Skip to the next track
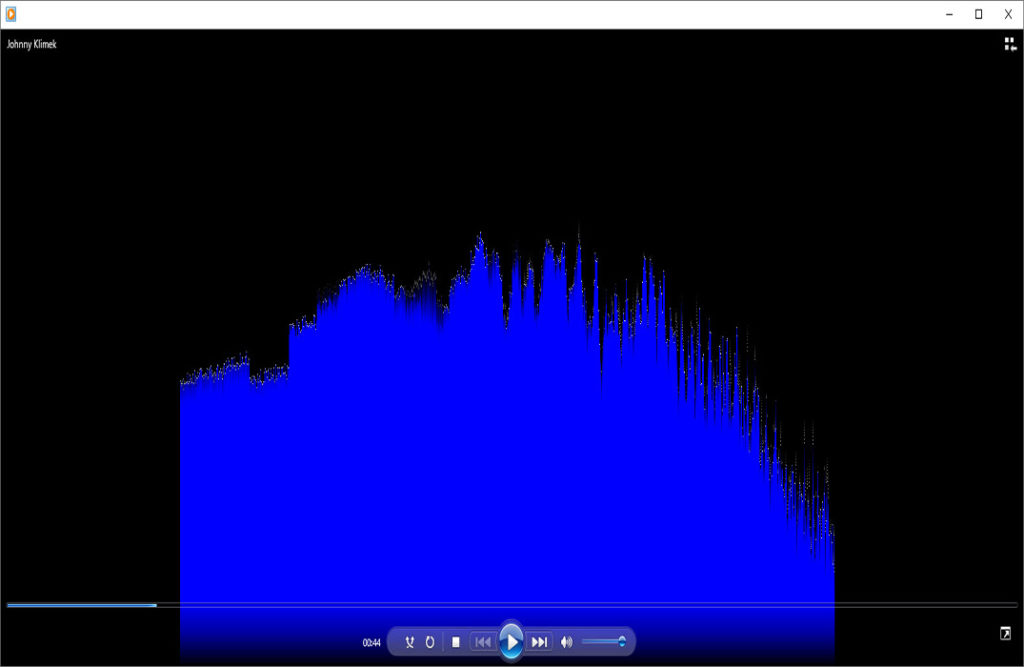 tap(539, 642)
